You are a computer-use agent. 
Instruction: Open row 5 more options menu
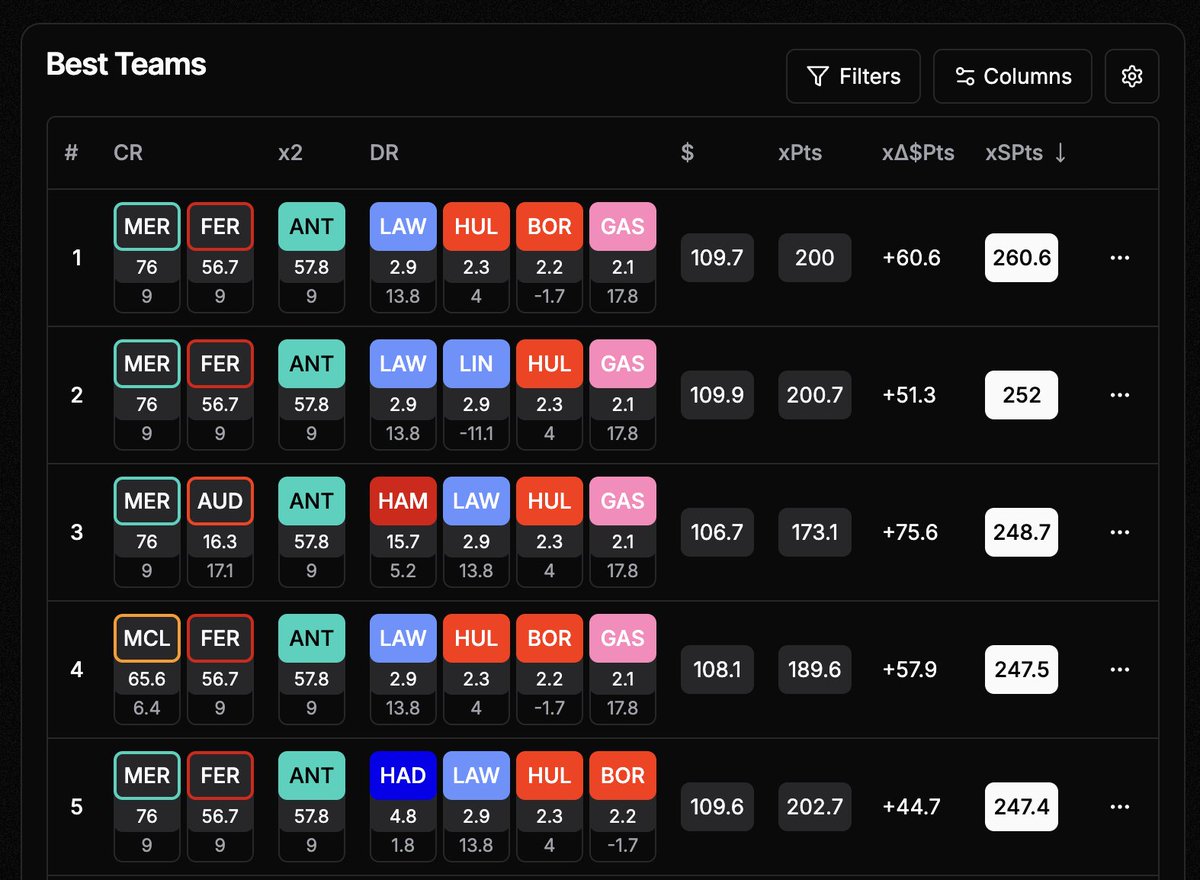[x=1120, y=806]
